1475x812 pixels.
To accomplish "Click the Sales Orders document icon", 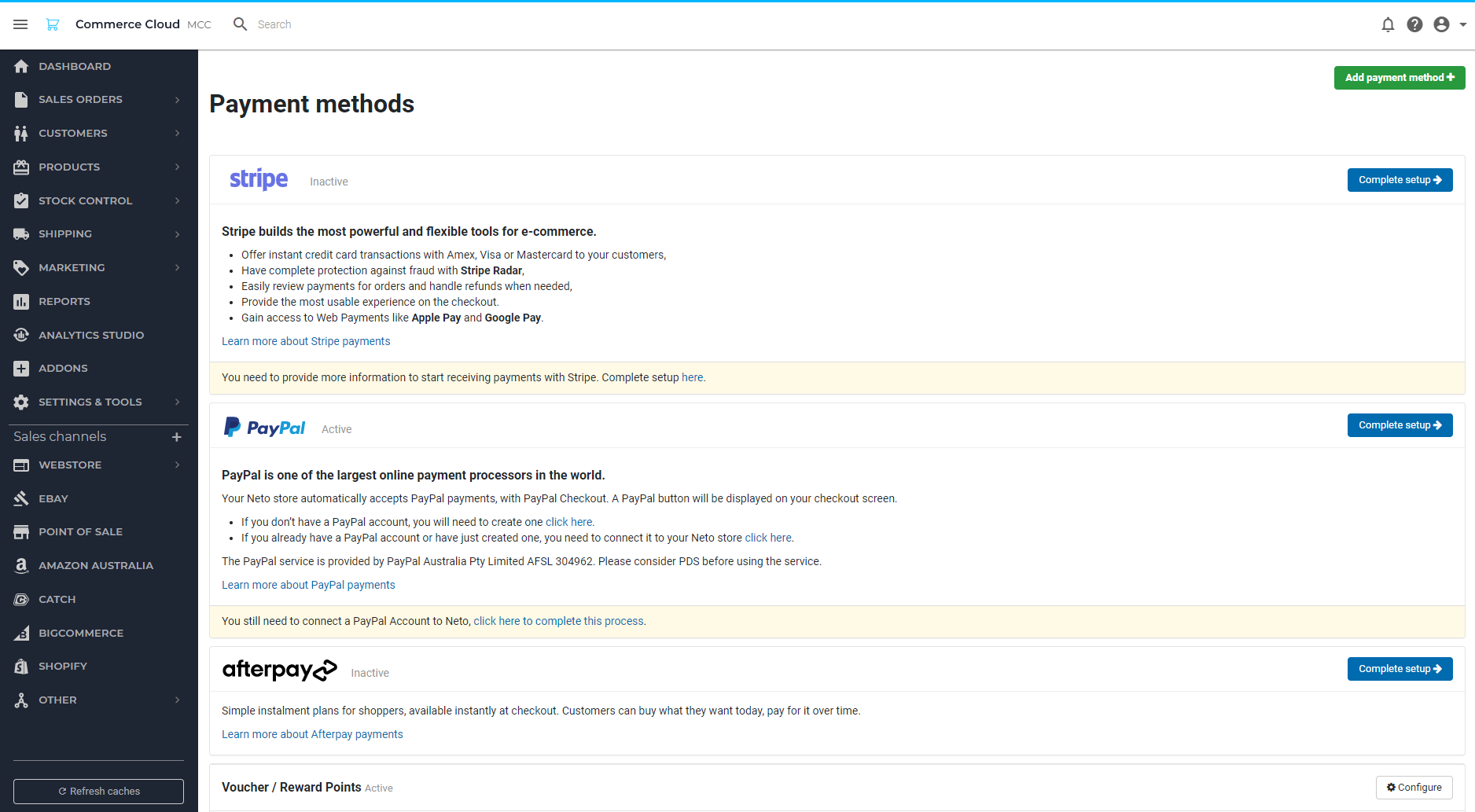I will tap(21, 100).
